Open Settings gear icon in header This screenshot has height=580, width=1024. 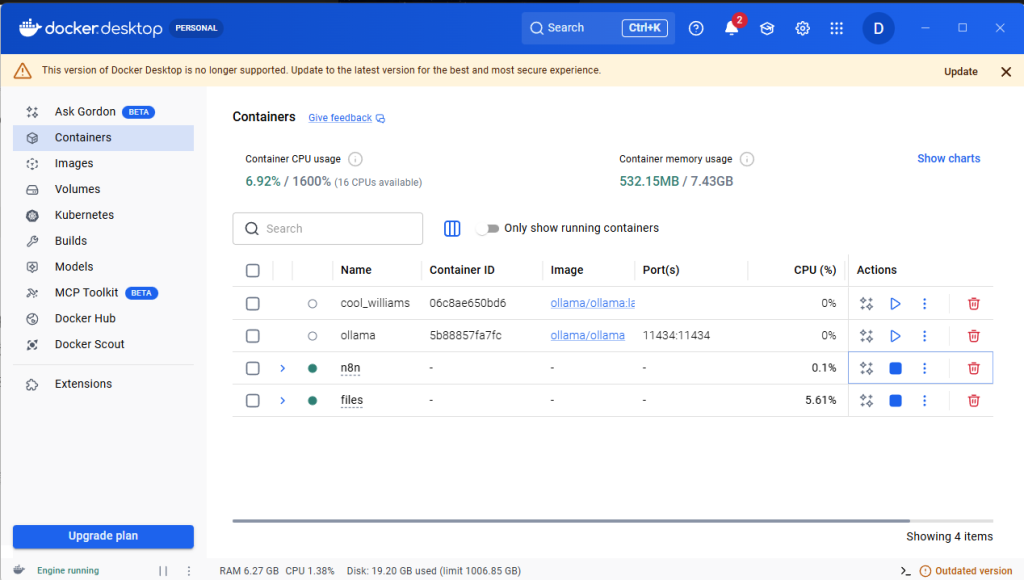click(802, 28)
